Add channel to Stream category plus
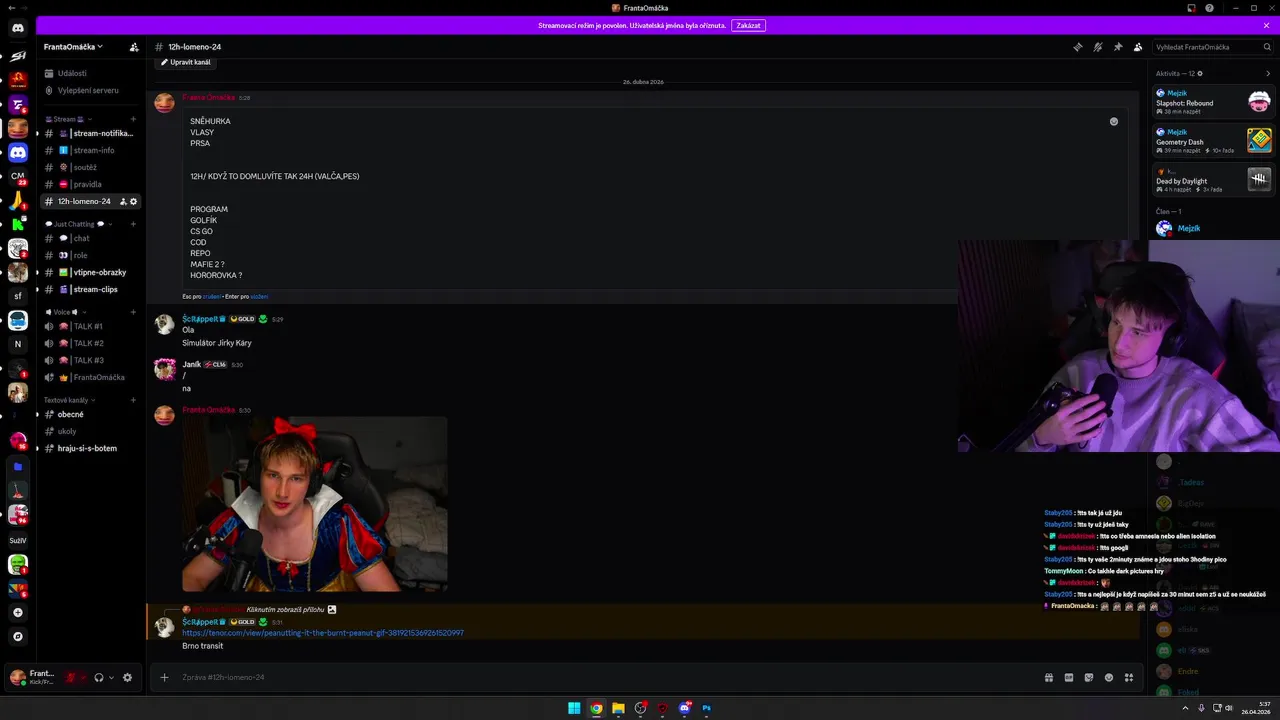The height and width of the screenshot is (720, 1280). tap(133, 119)
